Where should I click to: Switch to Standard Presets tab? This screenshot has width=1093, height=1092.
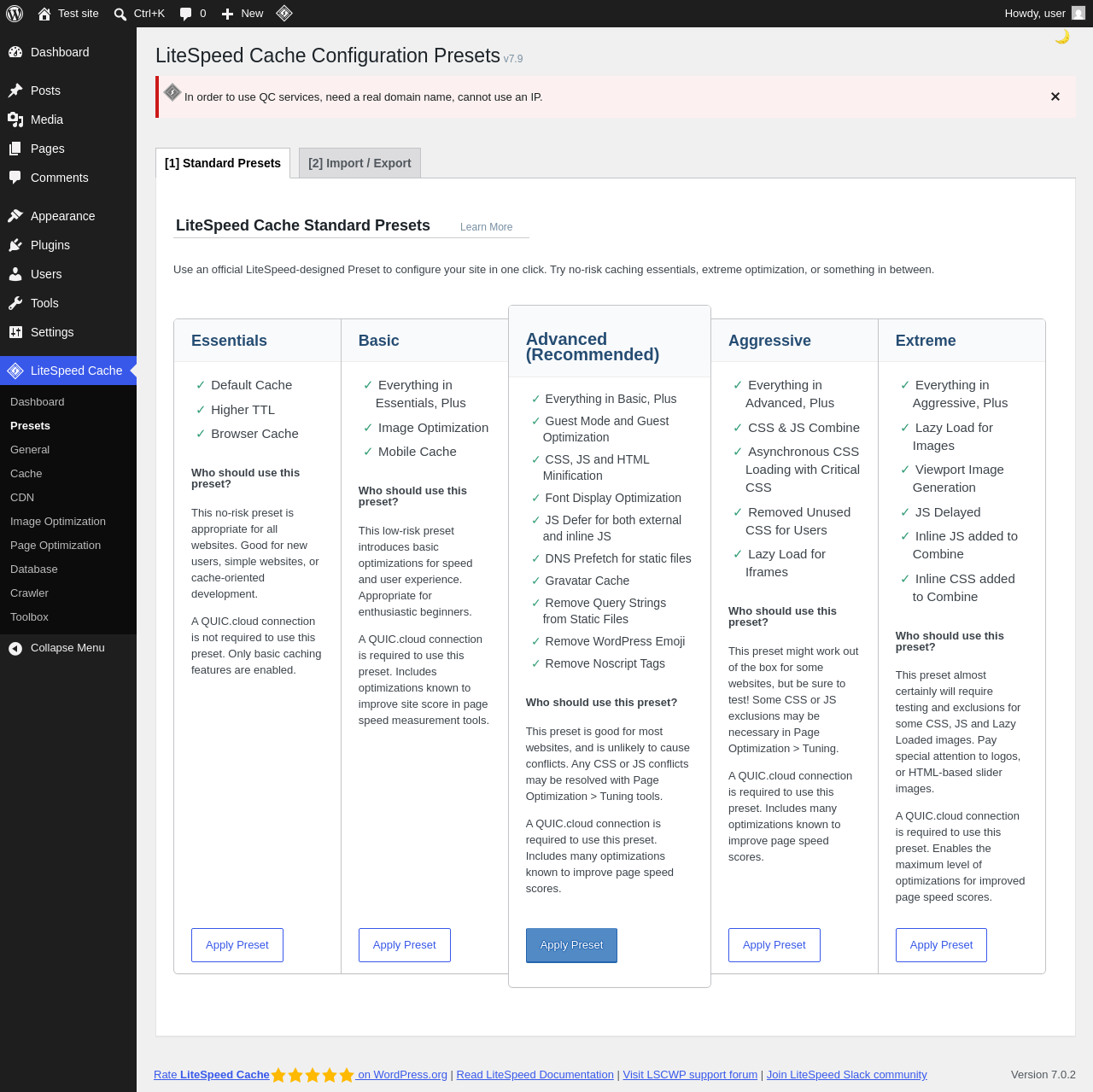click(223, 163)
